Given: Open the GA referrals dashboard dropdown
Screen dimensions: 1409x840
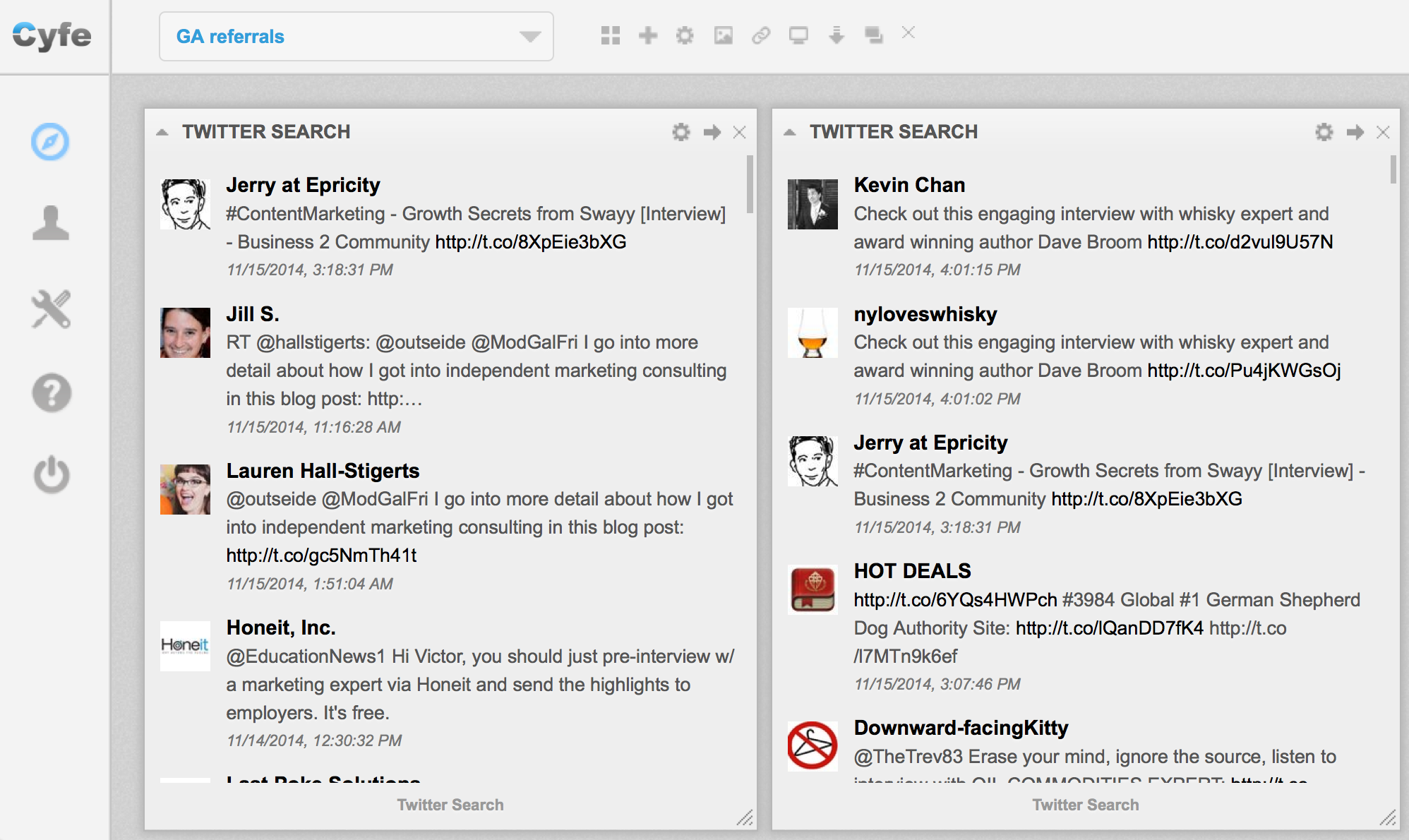Looking at the screenshot, I should (356, 36).
